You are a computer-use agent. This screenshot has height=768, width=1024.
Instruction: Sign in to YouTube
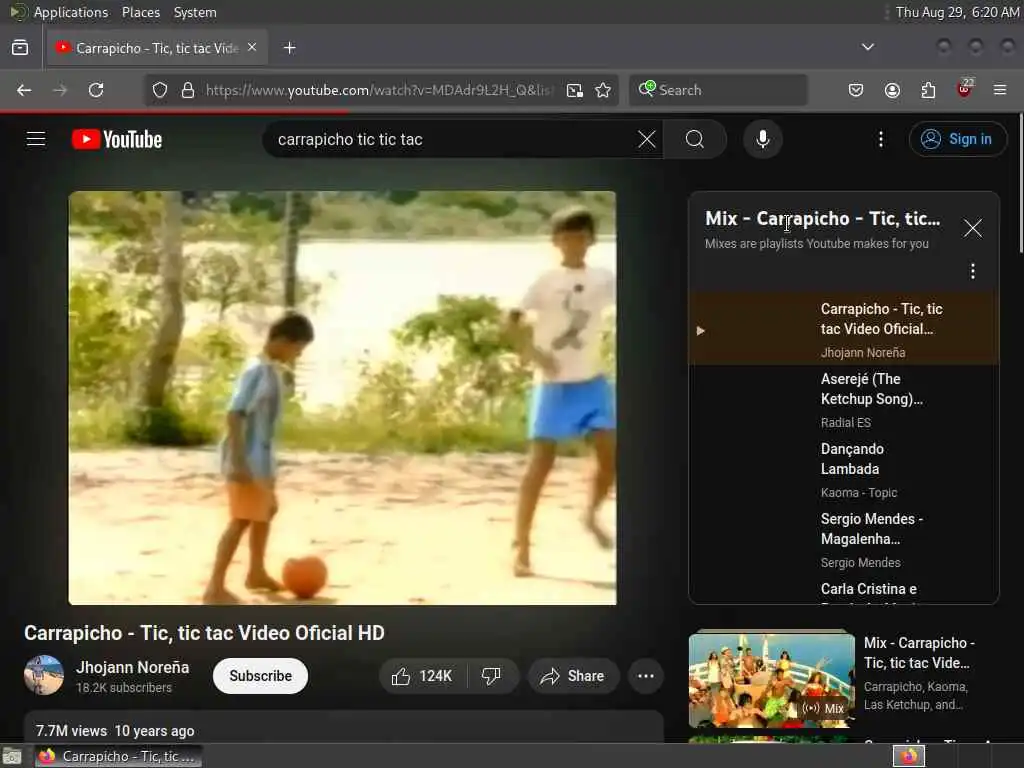click(957, 139)
